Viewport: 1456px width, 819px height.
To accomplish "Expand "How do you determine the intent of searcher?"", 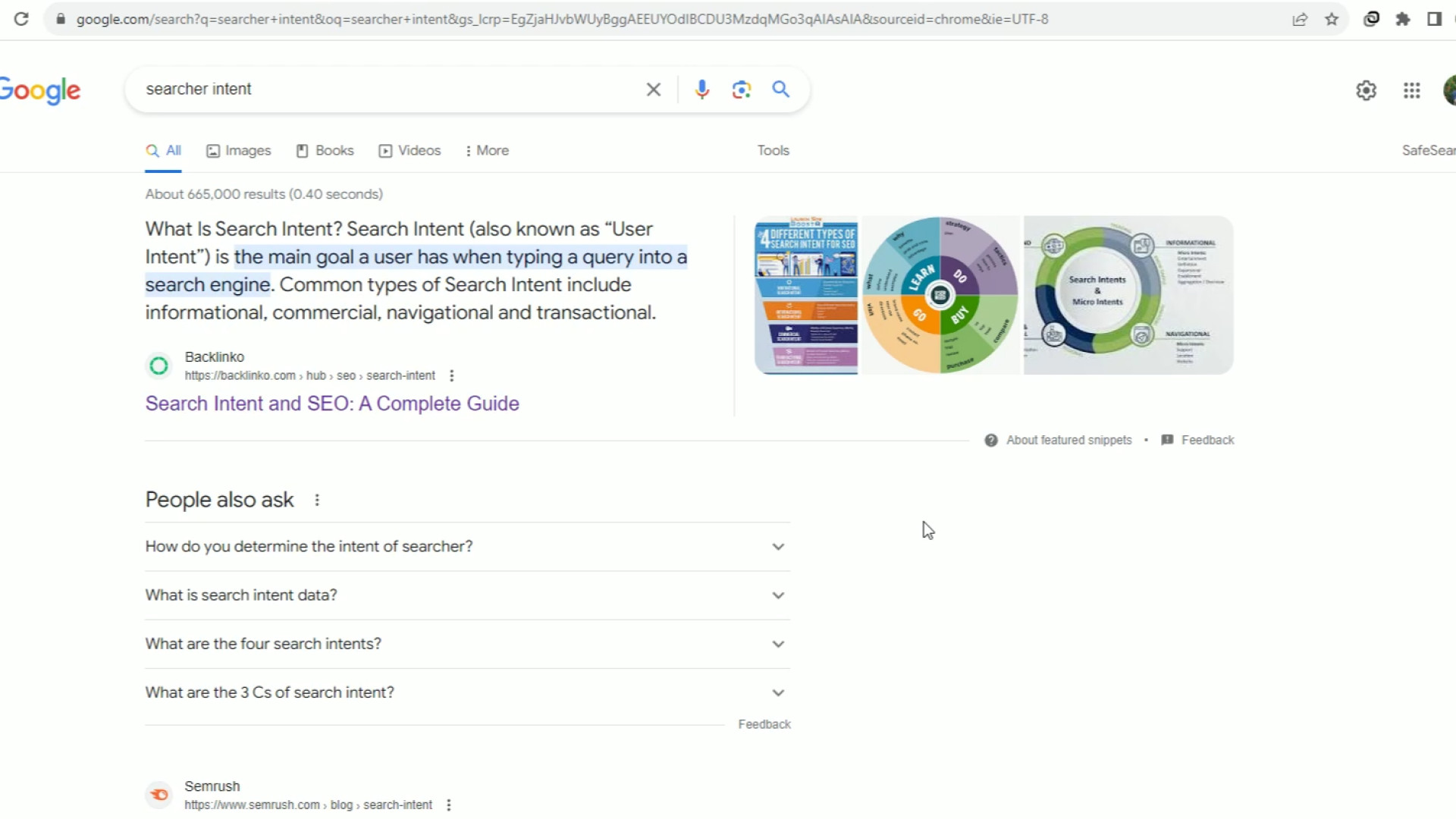I will click(x=467, y=547).
